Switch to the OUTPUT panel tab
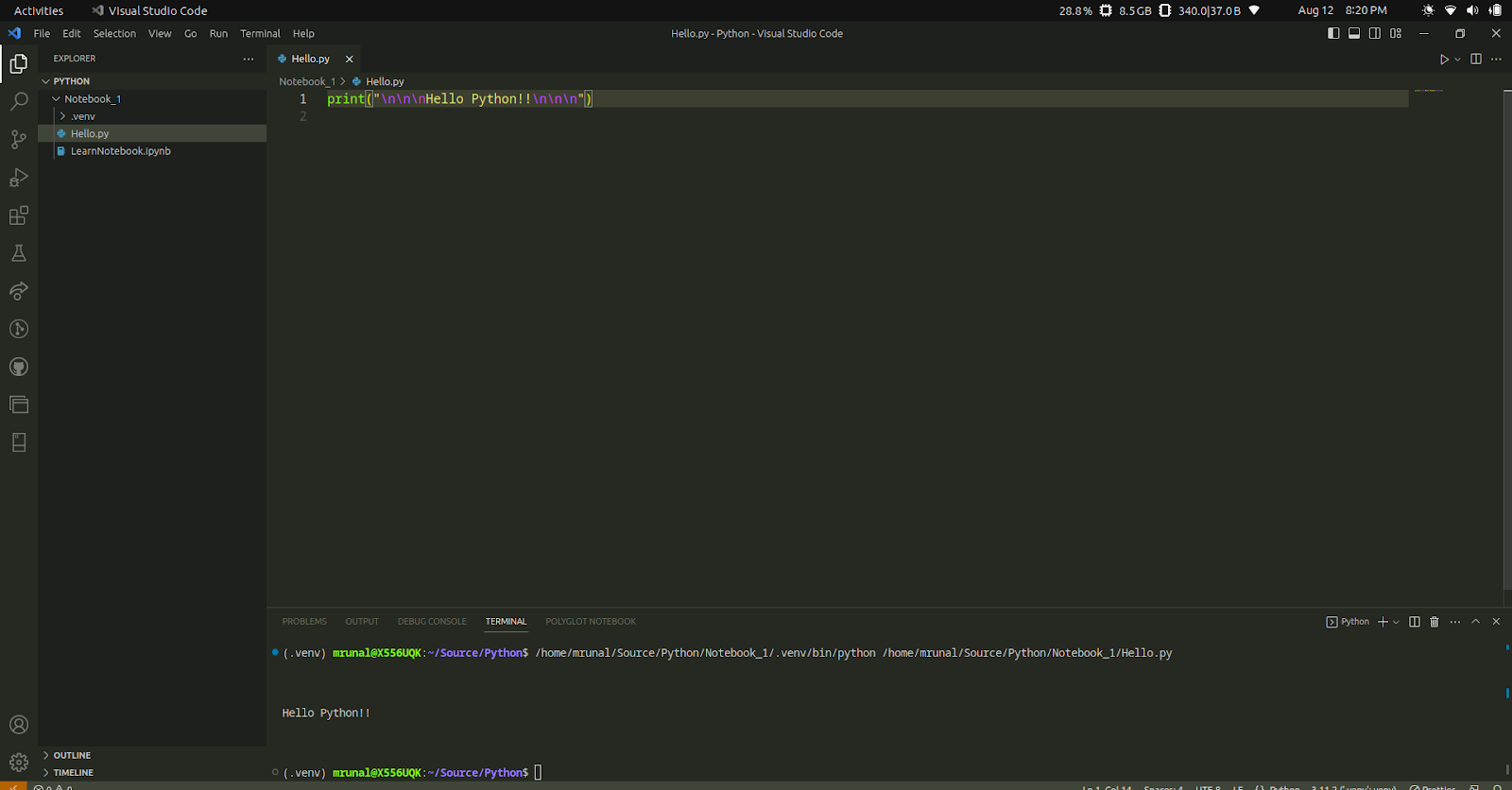The height and width of the screenshot is (790, 1512). coord(362,622)
